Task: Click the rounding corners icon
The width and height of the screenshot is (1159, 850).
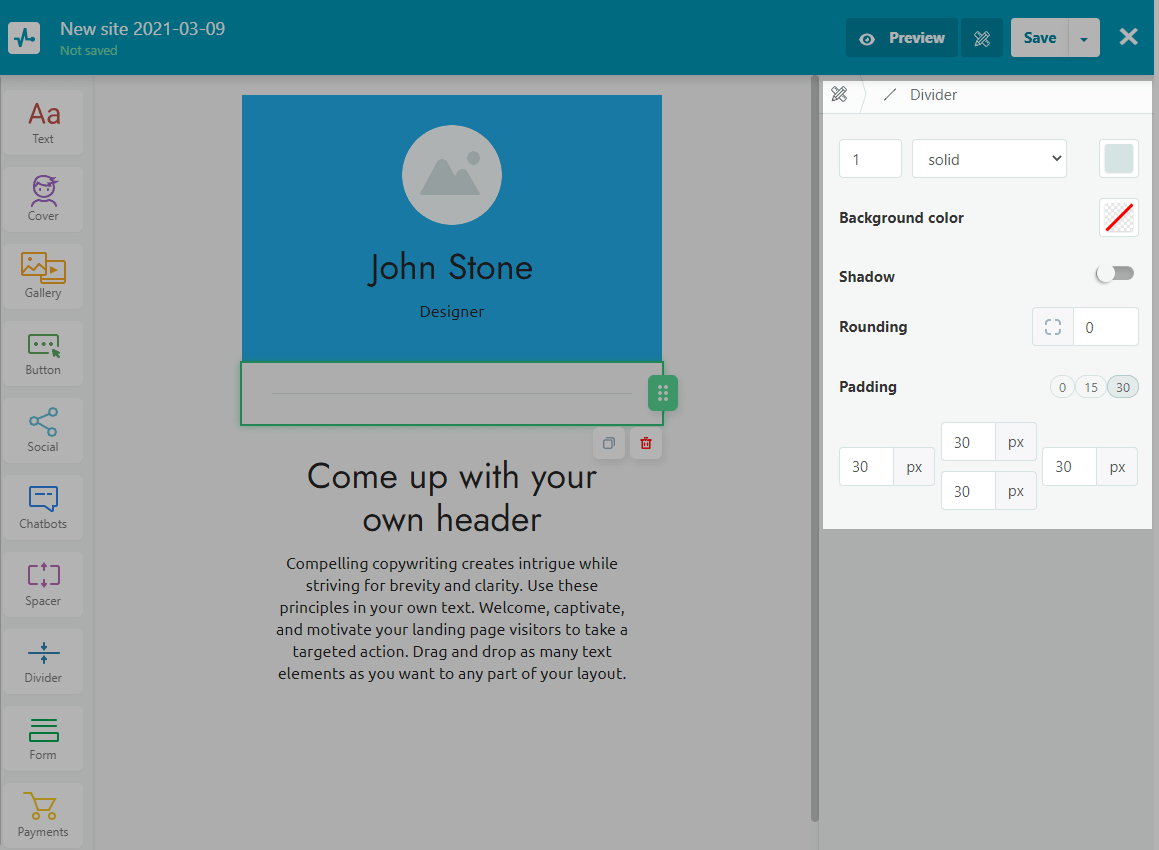Action: (1053, 327)
